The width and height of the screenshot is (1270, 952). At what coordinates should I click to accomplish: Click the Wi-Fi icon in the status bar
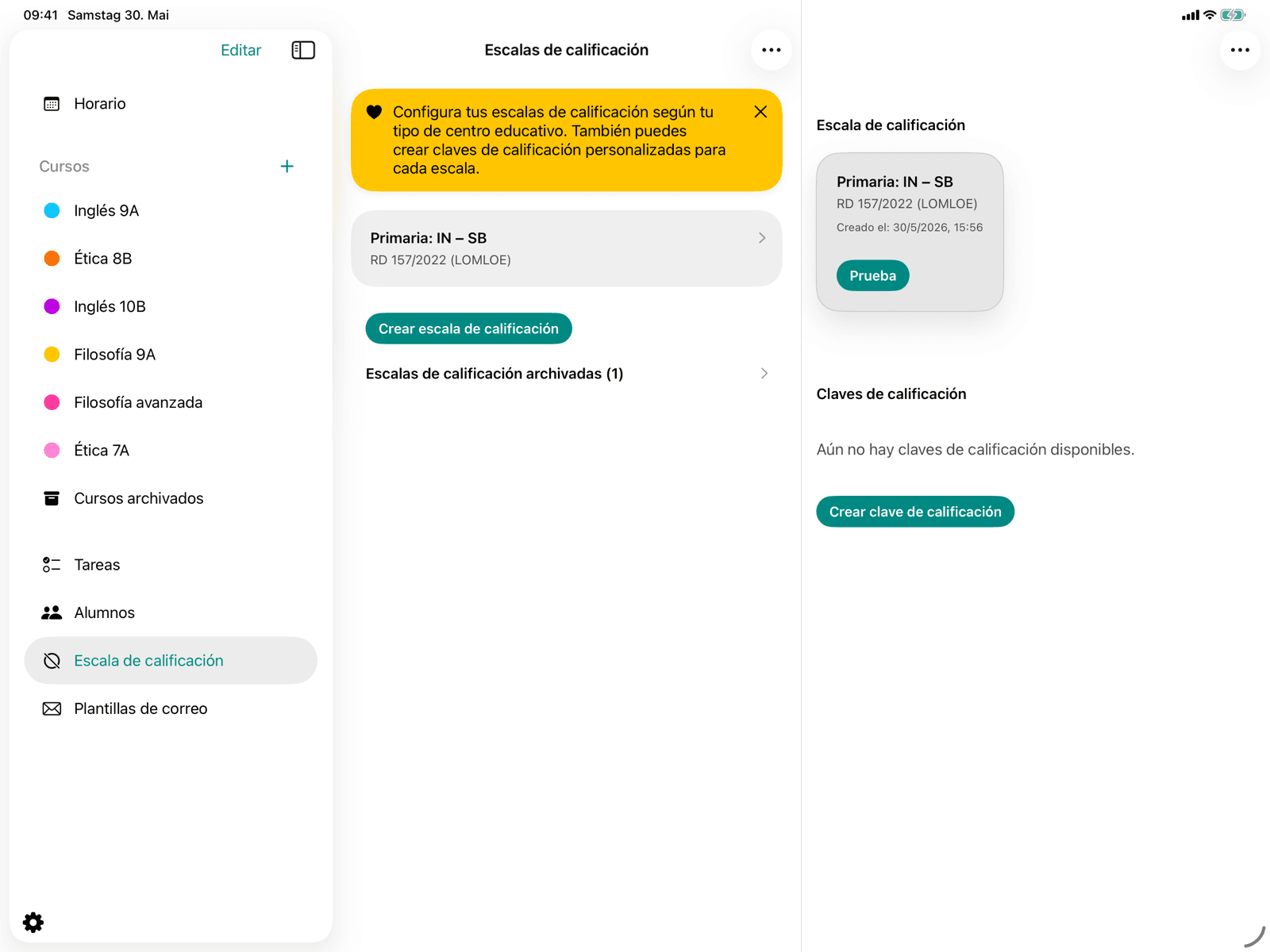click(1210, 15)
